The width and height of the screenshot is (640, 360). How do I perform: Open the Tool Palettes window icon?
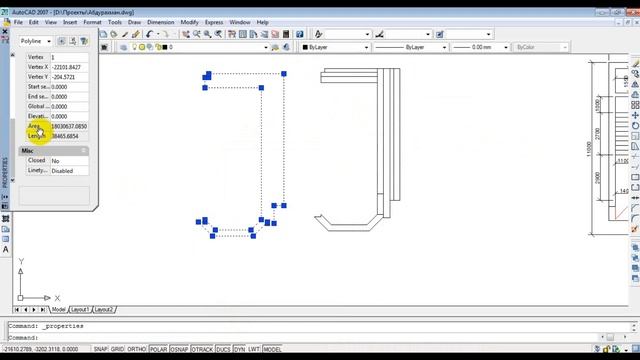coord(253,35)
